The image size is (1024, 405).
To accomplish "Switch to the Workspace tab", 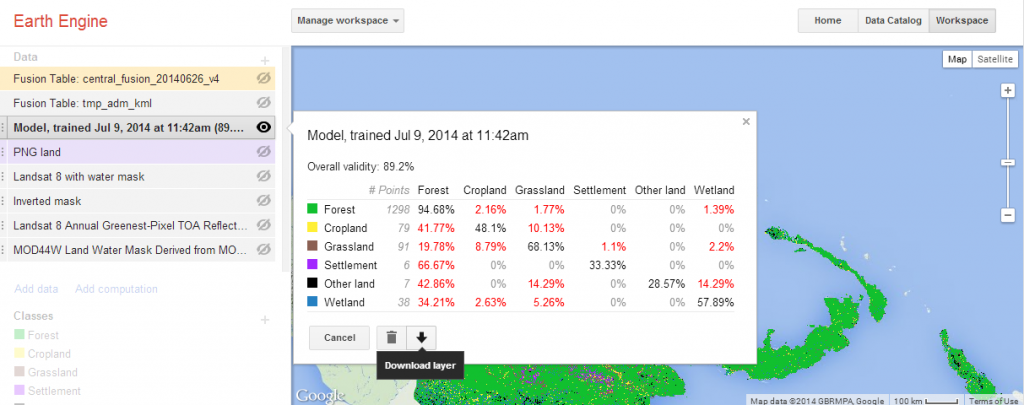I will pos(962,20).
